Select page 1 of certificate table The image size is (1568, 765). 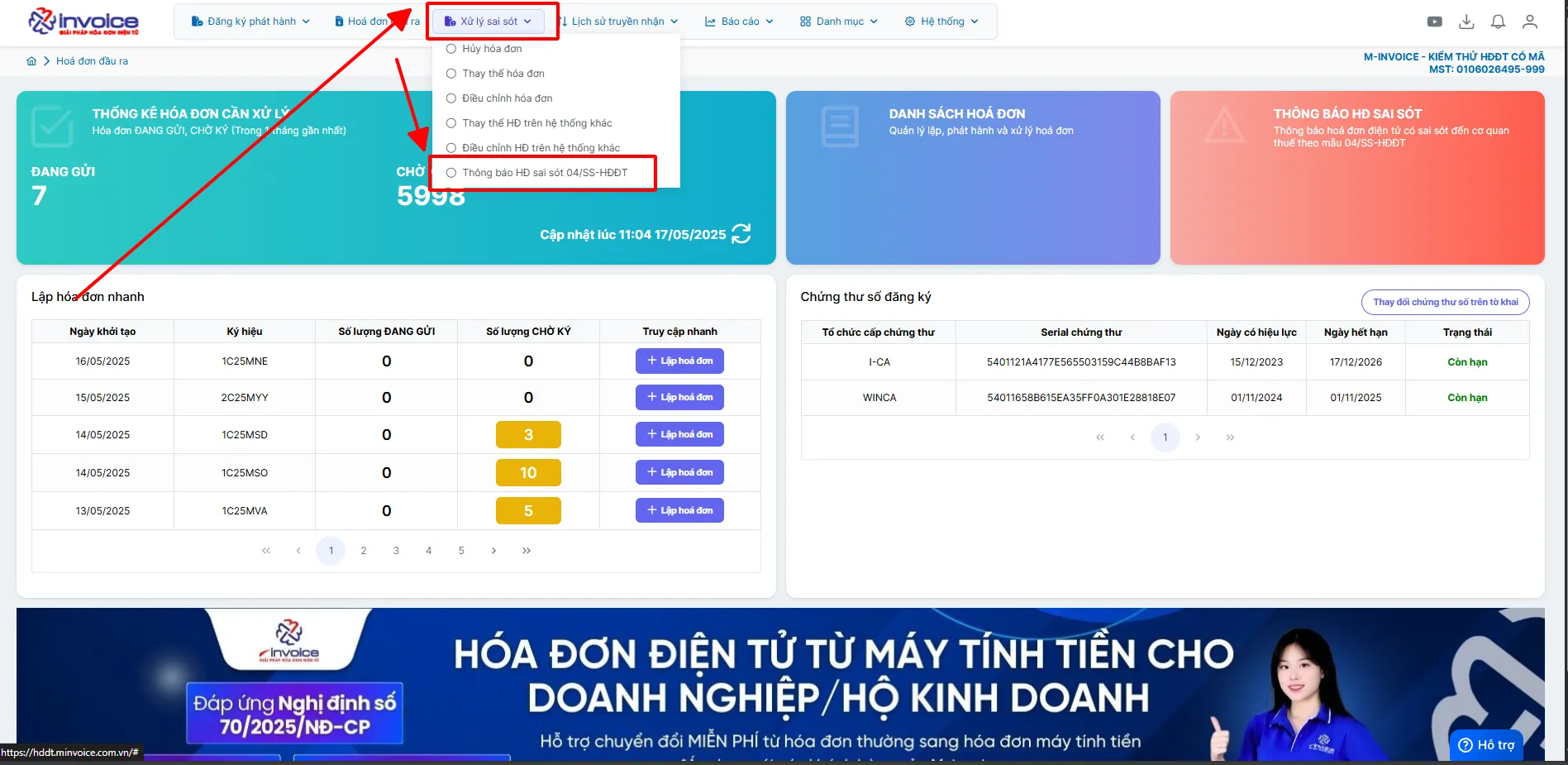(x=1165, y=437)
